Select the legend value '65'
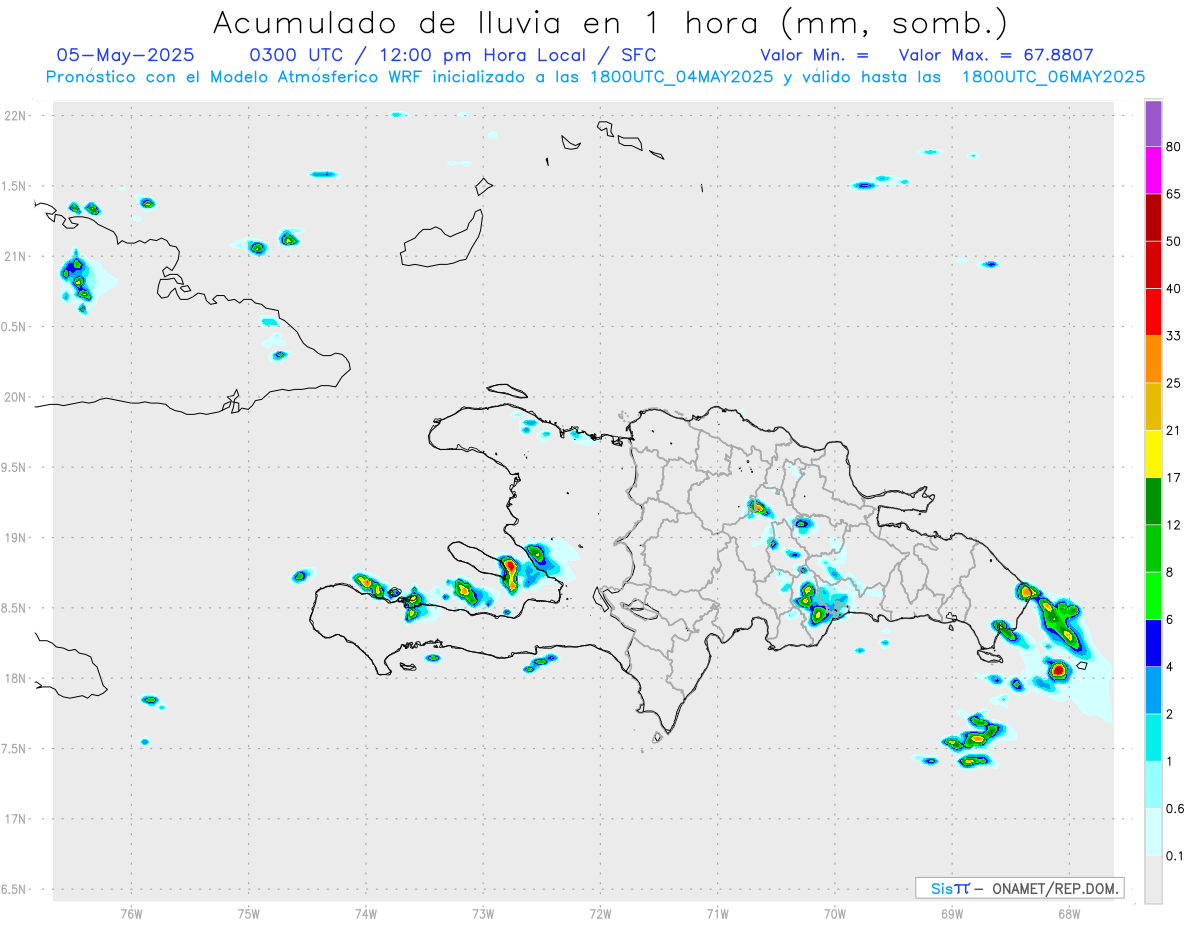 1174,194
